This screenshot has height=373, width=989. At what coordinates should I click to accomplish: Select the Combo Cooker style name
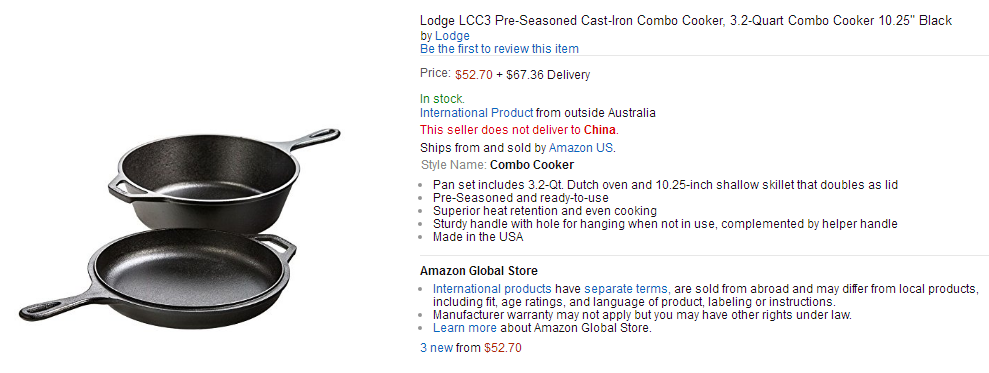532,165
